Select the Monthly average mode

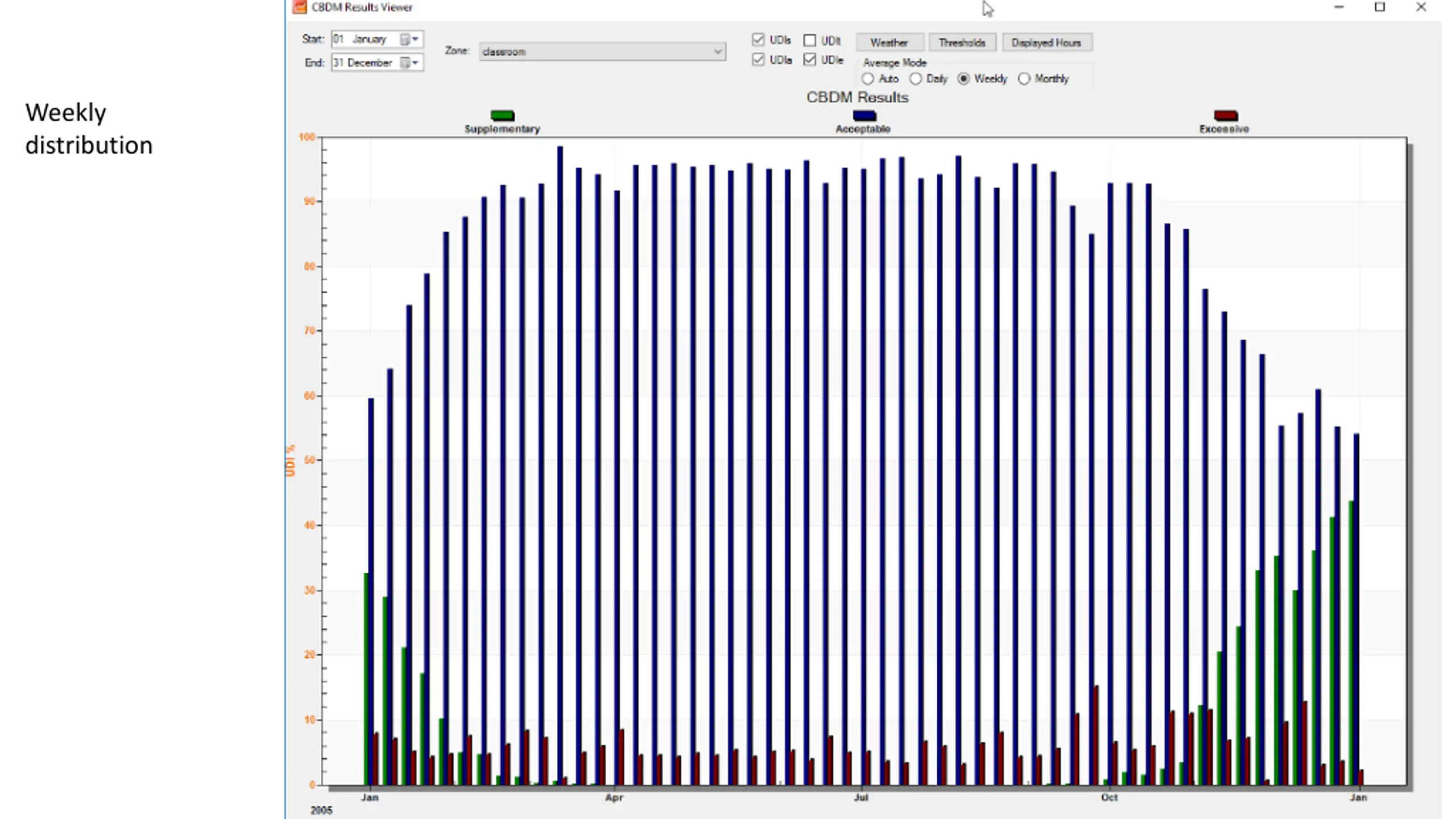click(1024, 79)
